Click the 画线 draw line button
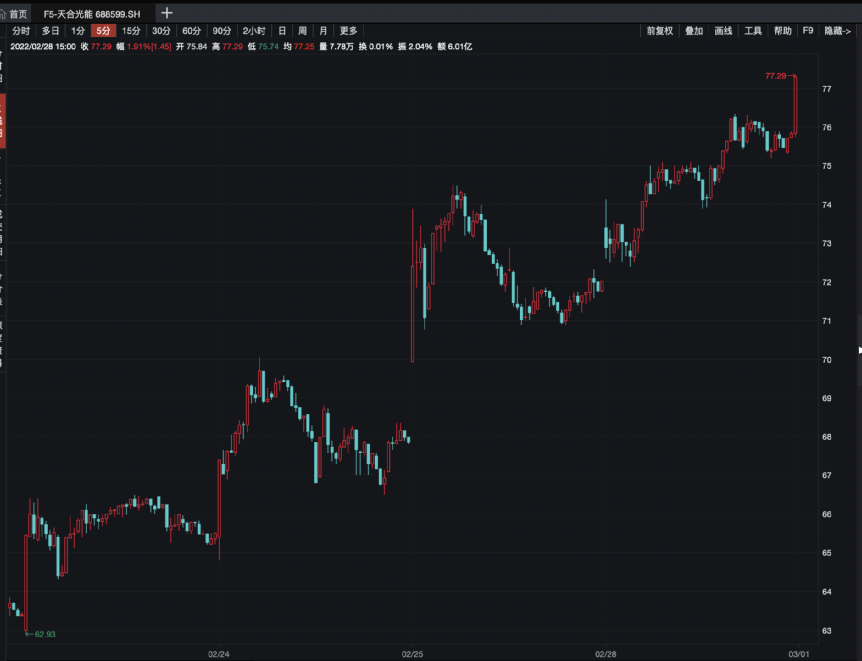The width and height of the screenshot is (862, 661). pos(723,31)
